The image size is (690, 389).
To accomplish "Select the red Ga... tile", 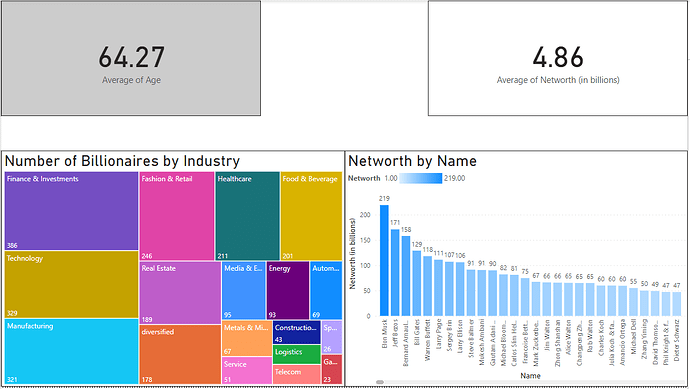I will click(332, 370).
